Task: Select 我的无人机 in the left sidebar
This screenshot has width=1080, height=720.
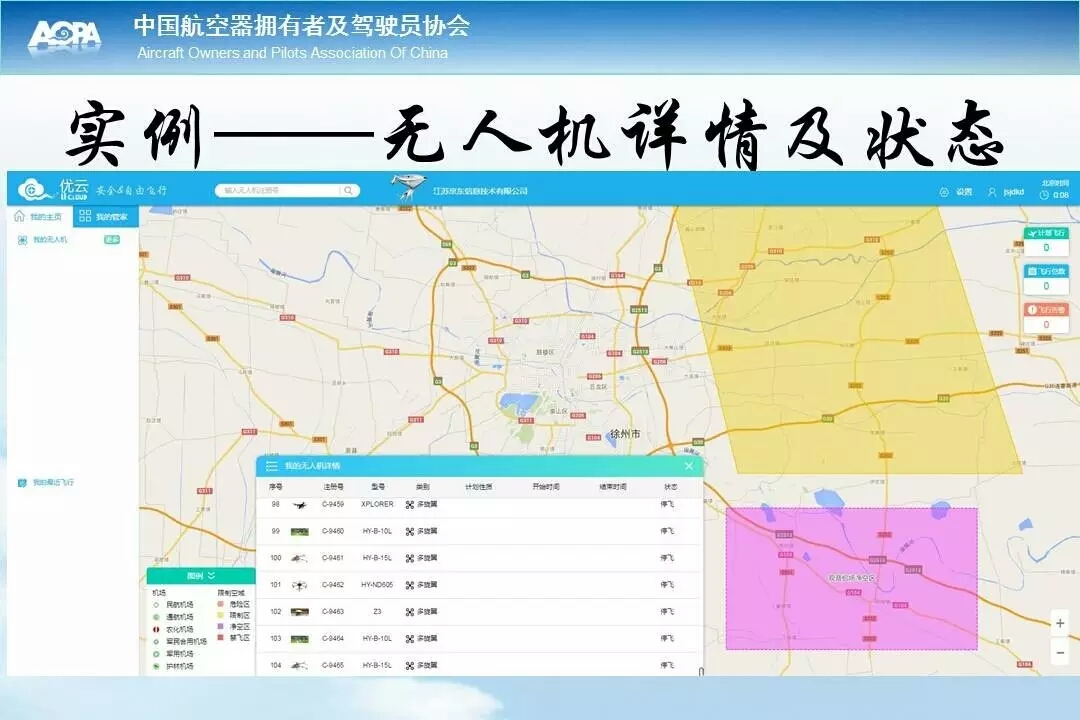Action: pyautogui.click(x=50, y=240)
